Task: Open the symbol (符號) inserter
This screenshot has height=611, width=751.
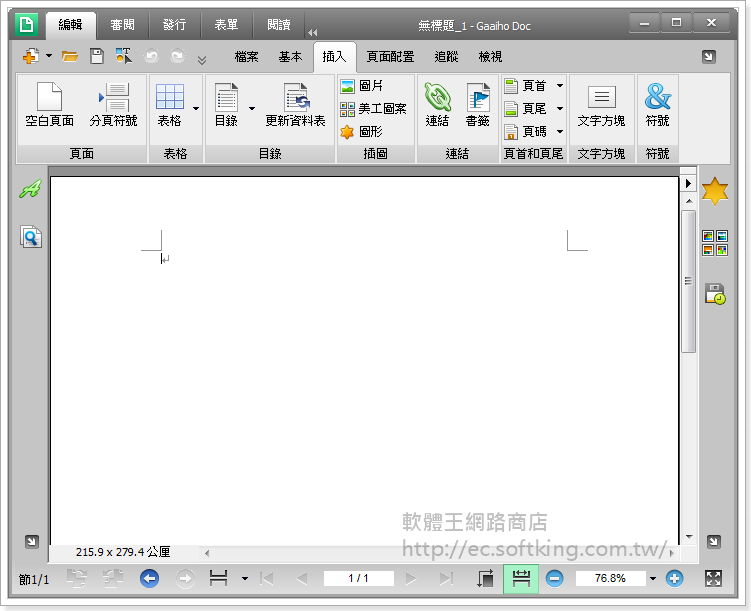Action: (657, 105)
